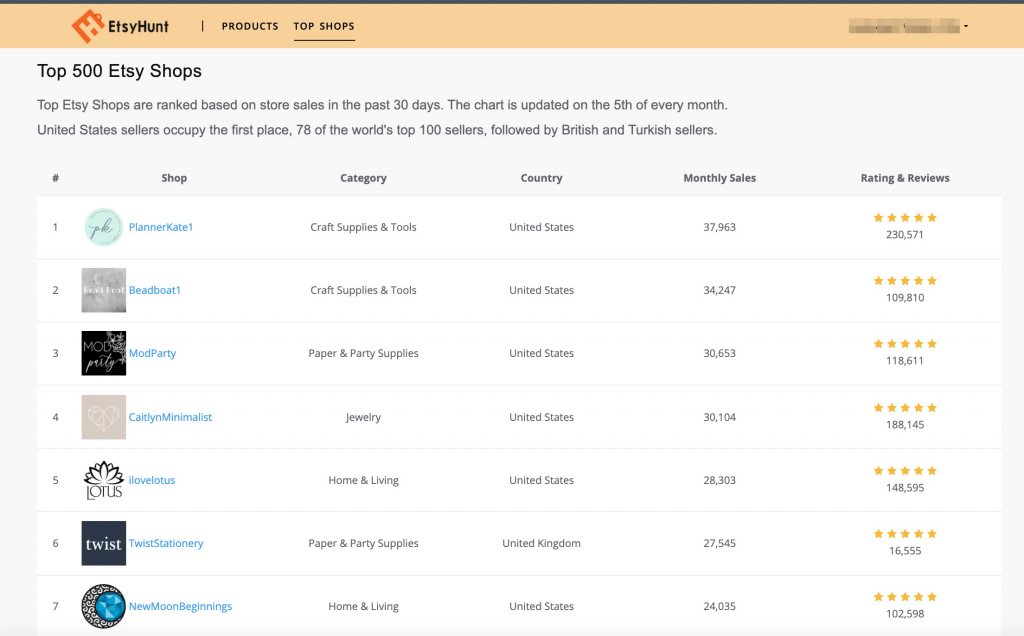The height and width of the screenshot is (636, 1024).
Task: Click monthly sales value 28,303
Action: click(x=720, y=480)
